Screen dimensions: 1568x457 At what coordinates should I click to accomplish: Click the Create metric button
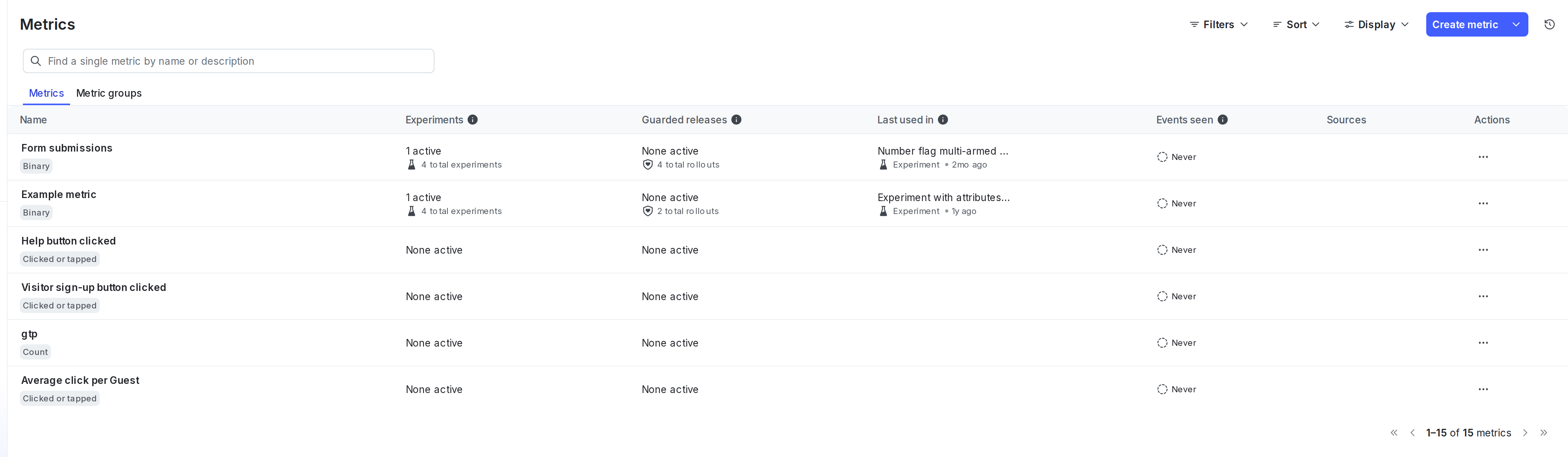(1465, 24)
